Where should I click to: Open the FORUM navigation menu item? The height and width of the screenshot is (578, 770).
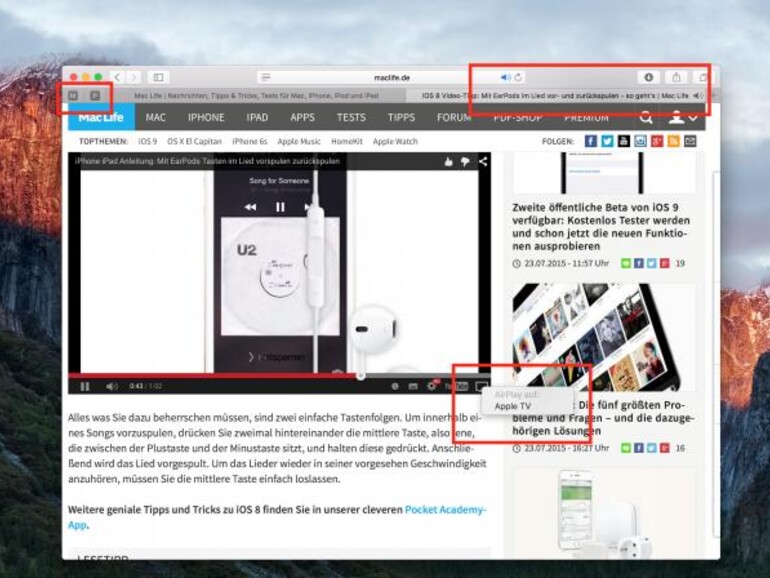pyautogui.click(x=454, y=117)
